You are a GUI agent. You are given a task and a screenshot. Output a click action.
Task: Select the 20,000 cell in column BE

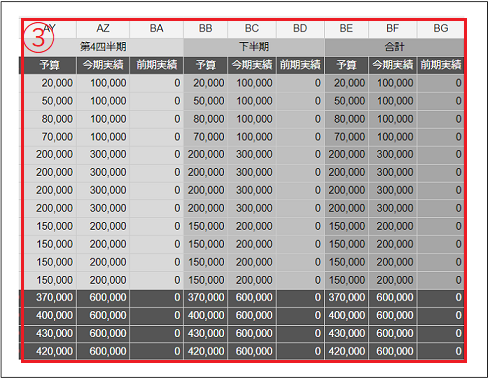point(346,83)
